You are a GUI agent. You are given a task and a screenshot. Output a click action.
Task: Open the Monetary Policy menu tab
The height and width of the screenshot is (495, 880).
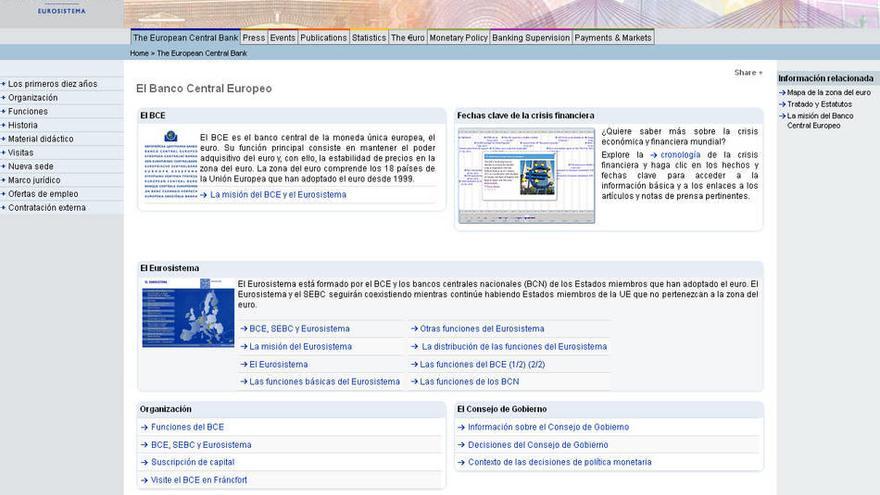(458, 38)
